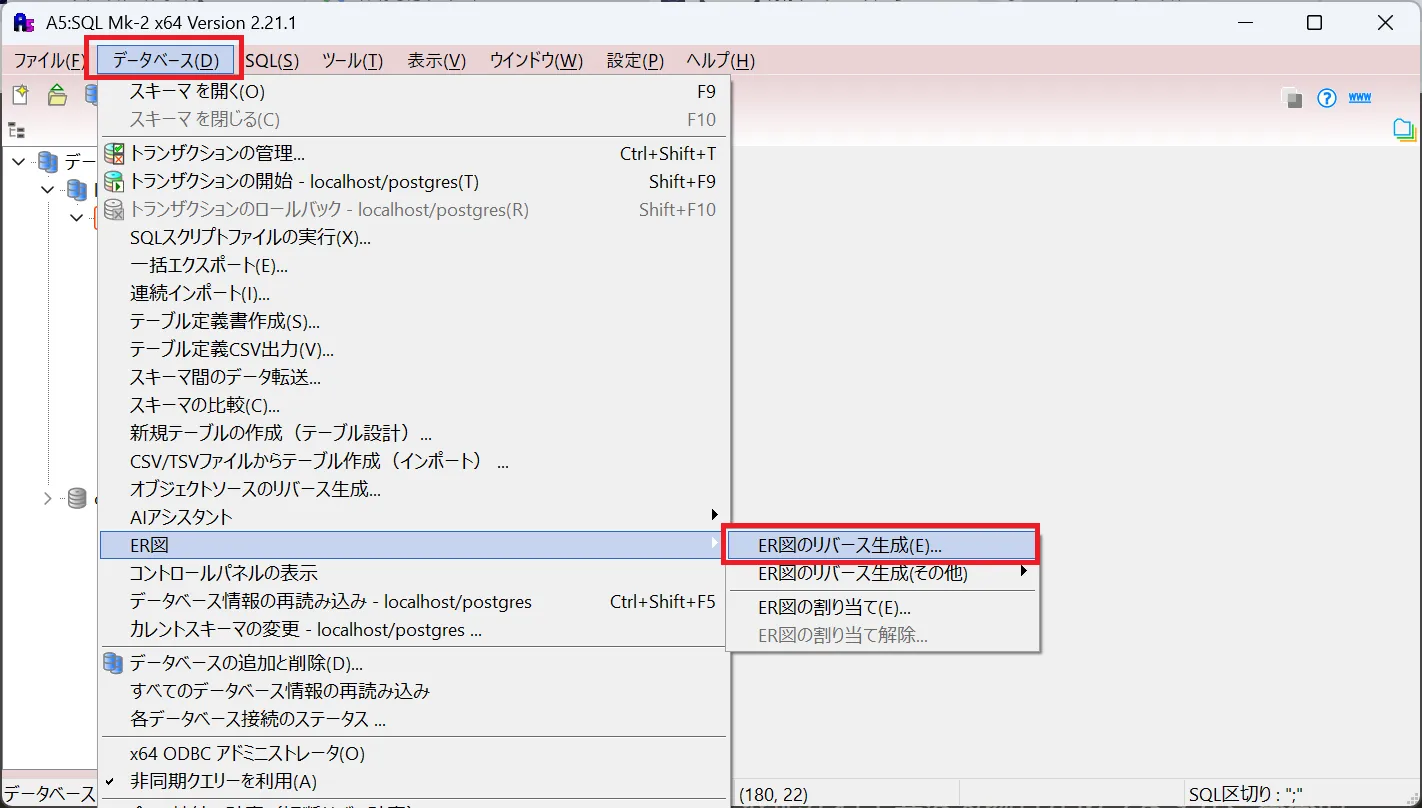Viewport: 1422px width, 808px height.
Task: Choose CSV/TSVファイルからテーブル作成（インポート）...
Action: [x=414, y=462]
